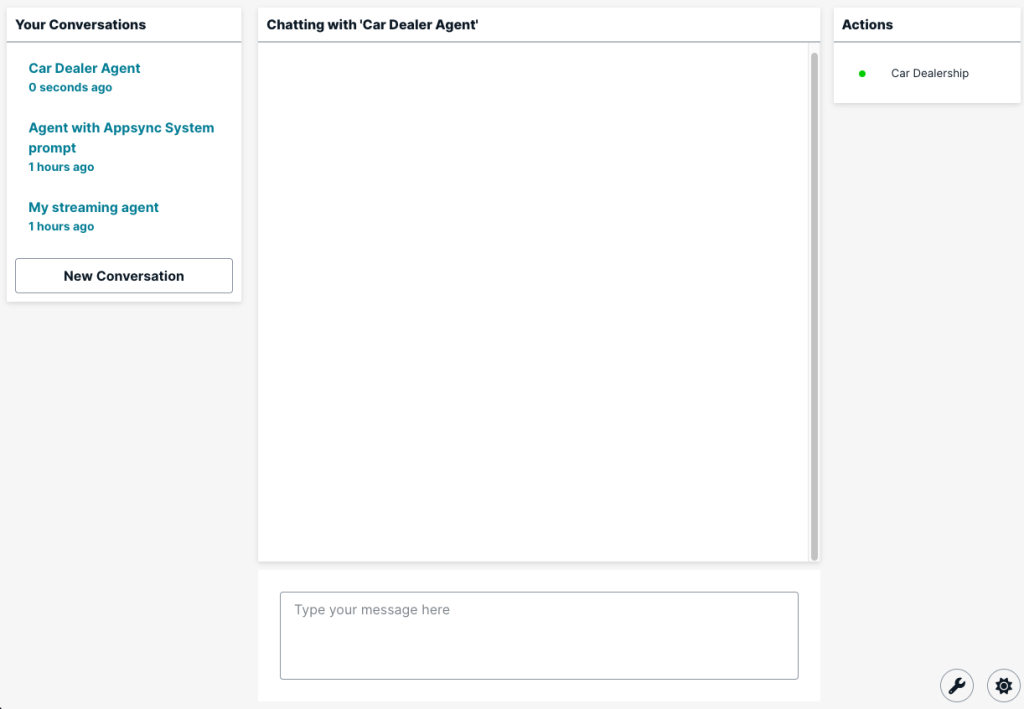Start a New Conversation
The image size is (1024, 709).
point(123,276)
